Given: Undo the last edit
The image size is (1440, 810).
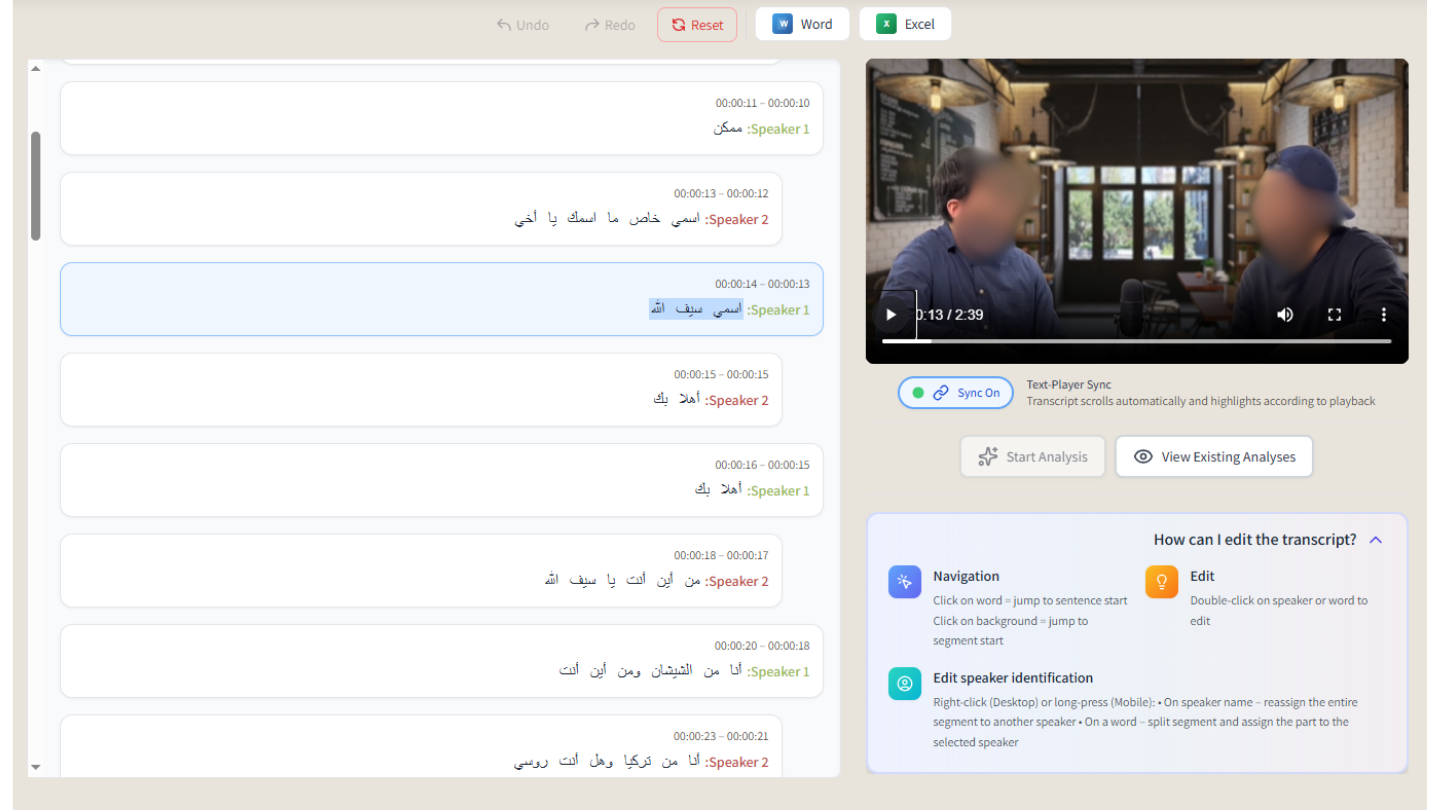Looking at the screenshot, I should 523,25.
